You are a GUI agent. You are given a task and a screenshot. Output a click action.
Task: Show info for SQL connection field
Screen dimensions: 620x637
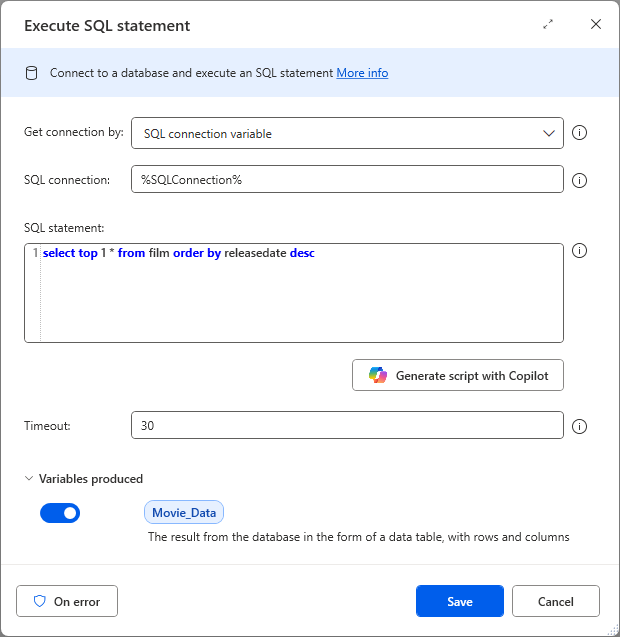[579, 180]
